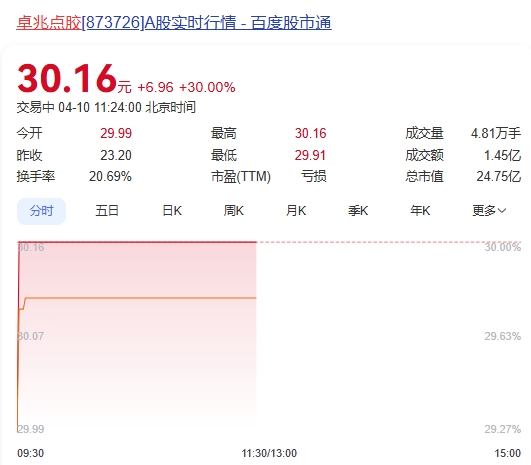531x465 pixels.
Task: Click the chart axis label 29.27%
Action: point(503,429)
